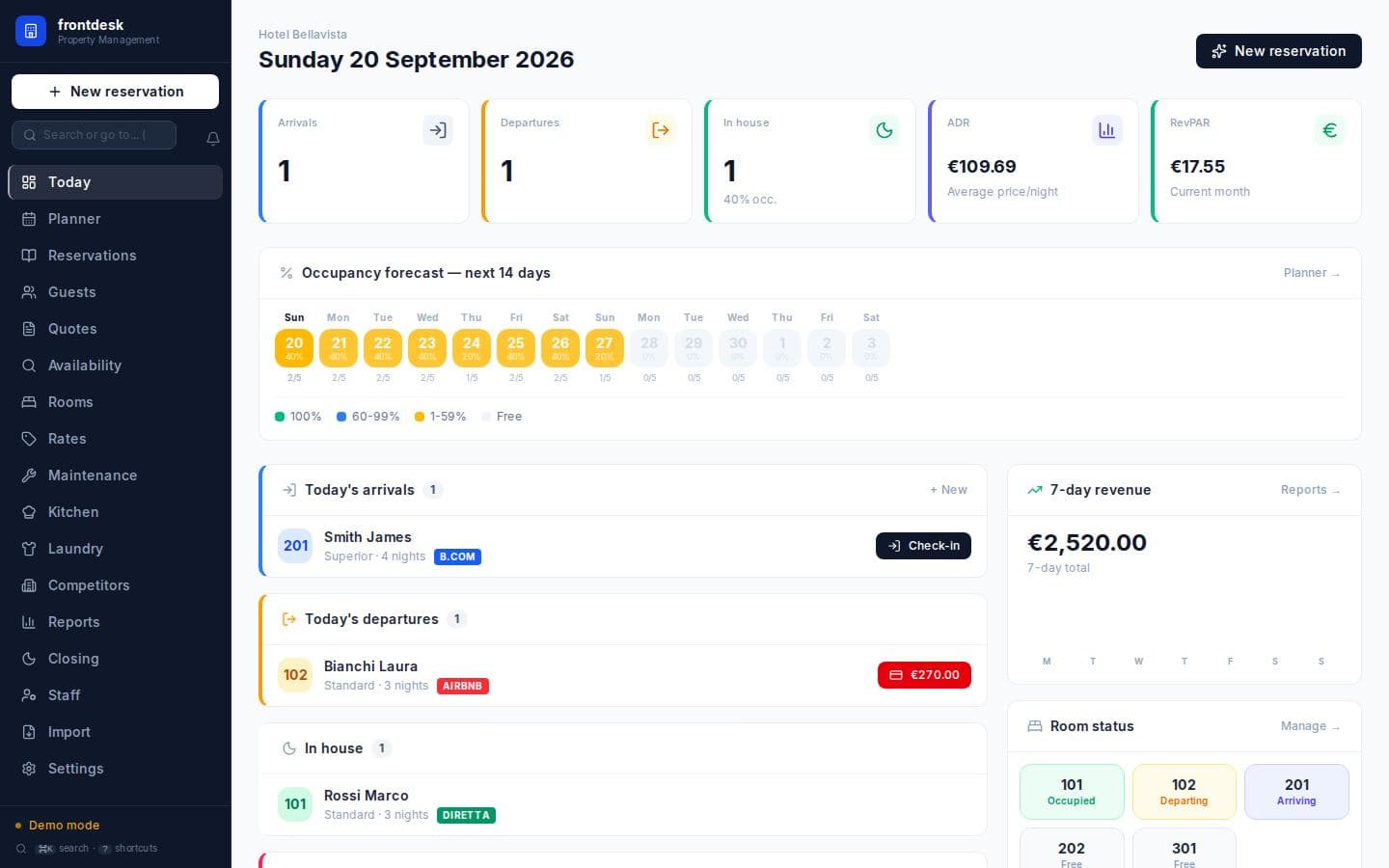Open Quotes from sidebar

[115, 329]
